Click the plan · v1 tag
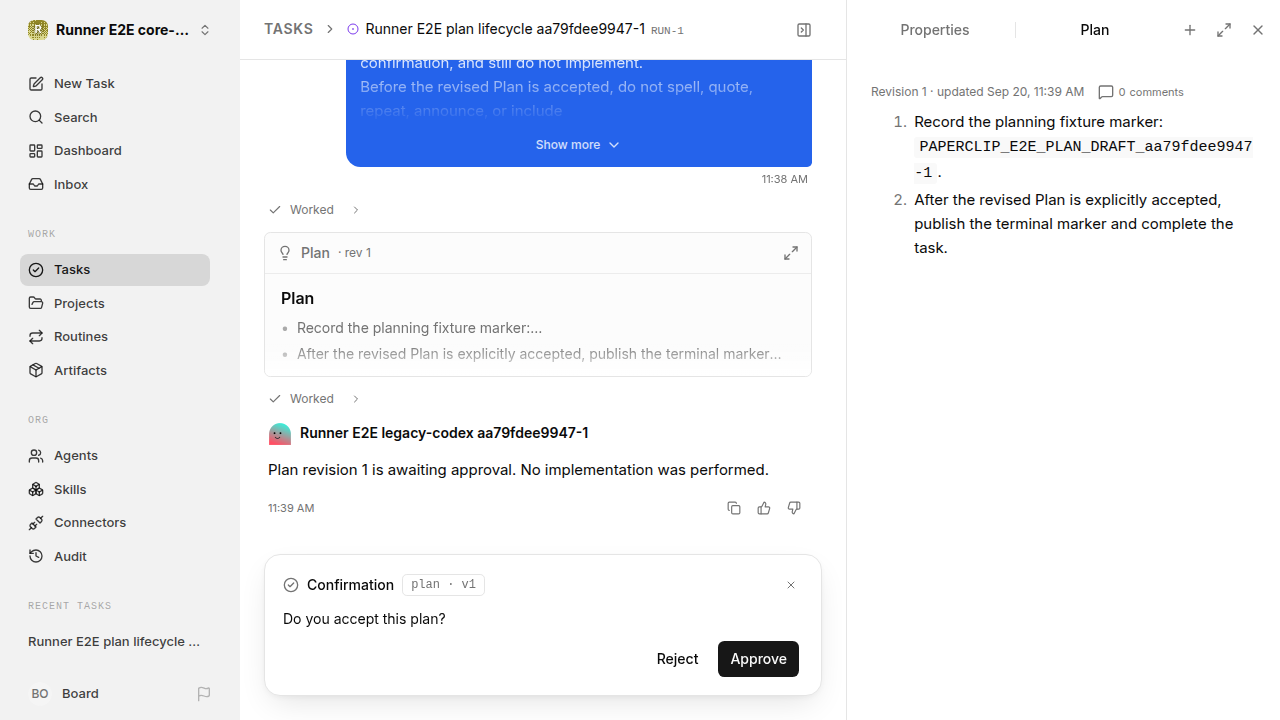Screen dimensions: 1280x720 (443, 585)
